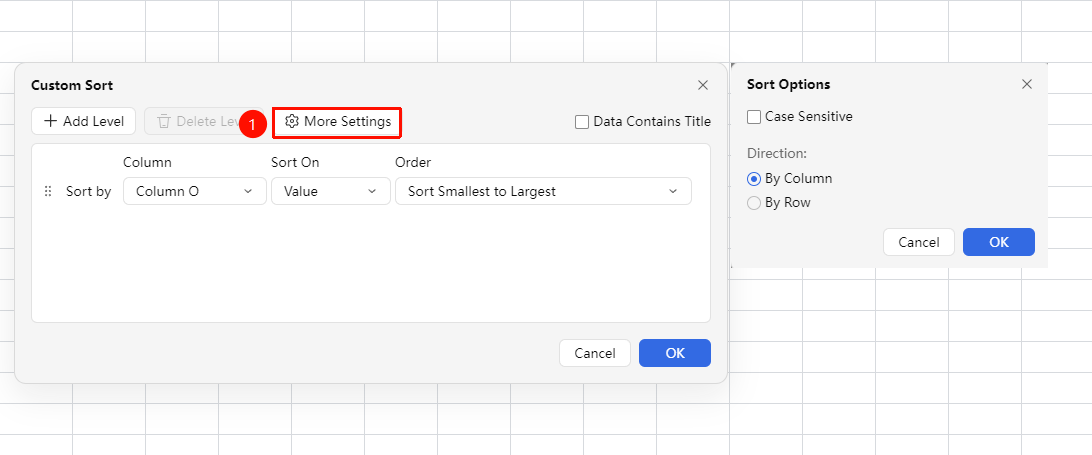Click the 'Custom Sort' title

pos(72,86)
